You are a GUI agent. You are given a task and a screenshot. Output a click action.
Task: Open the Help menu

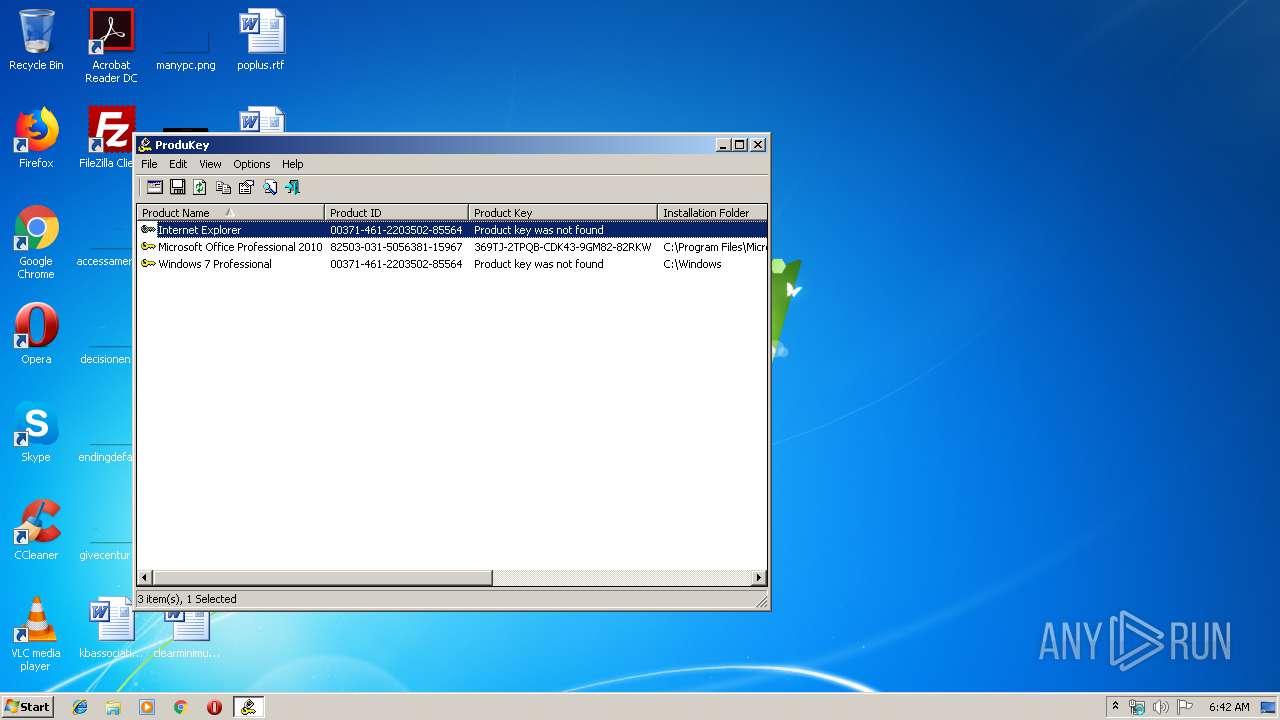click(x=292, y=164)
